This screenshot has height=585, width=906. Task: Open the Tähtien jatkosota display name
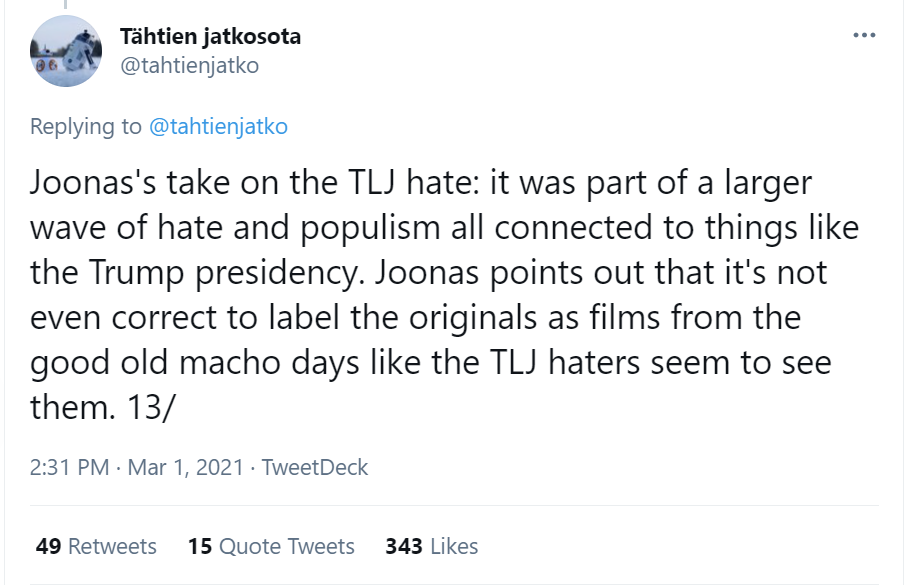[x=210, y=37]
